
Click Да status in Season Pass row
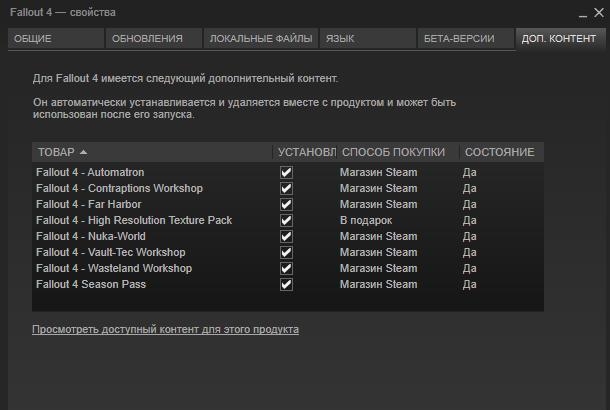coord(470,284)
